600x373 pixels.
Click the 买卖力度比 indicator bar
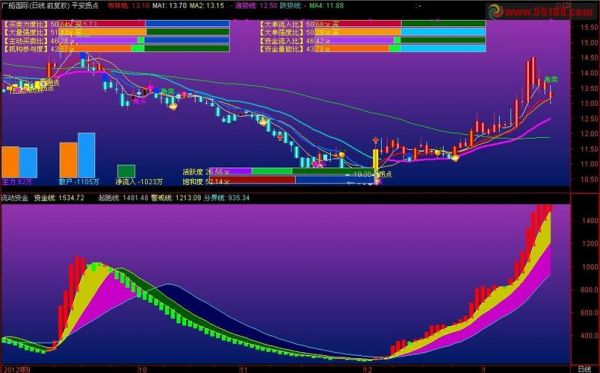(116, 24)
